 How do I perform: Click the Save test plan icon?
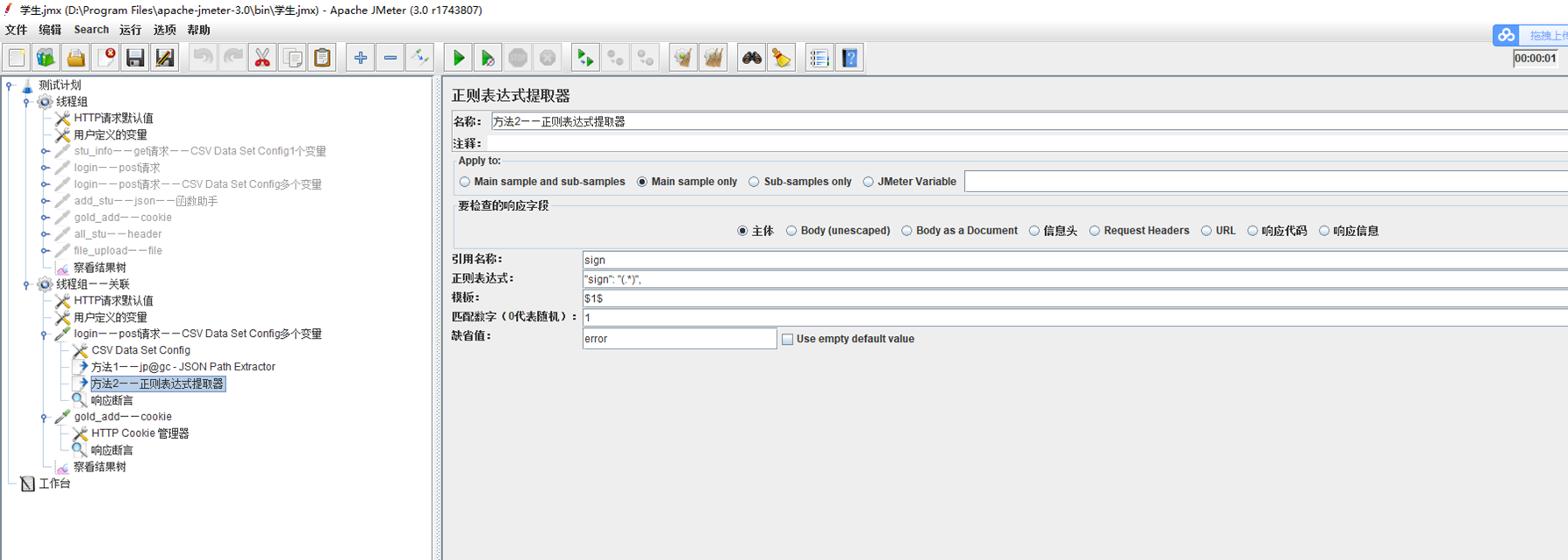(x=135, y=59)
